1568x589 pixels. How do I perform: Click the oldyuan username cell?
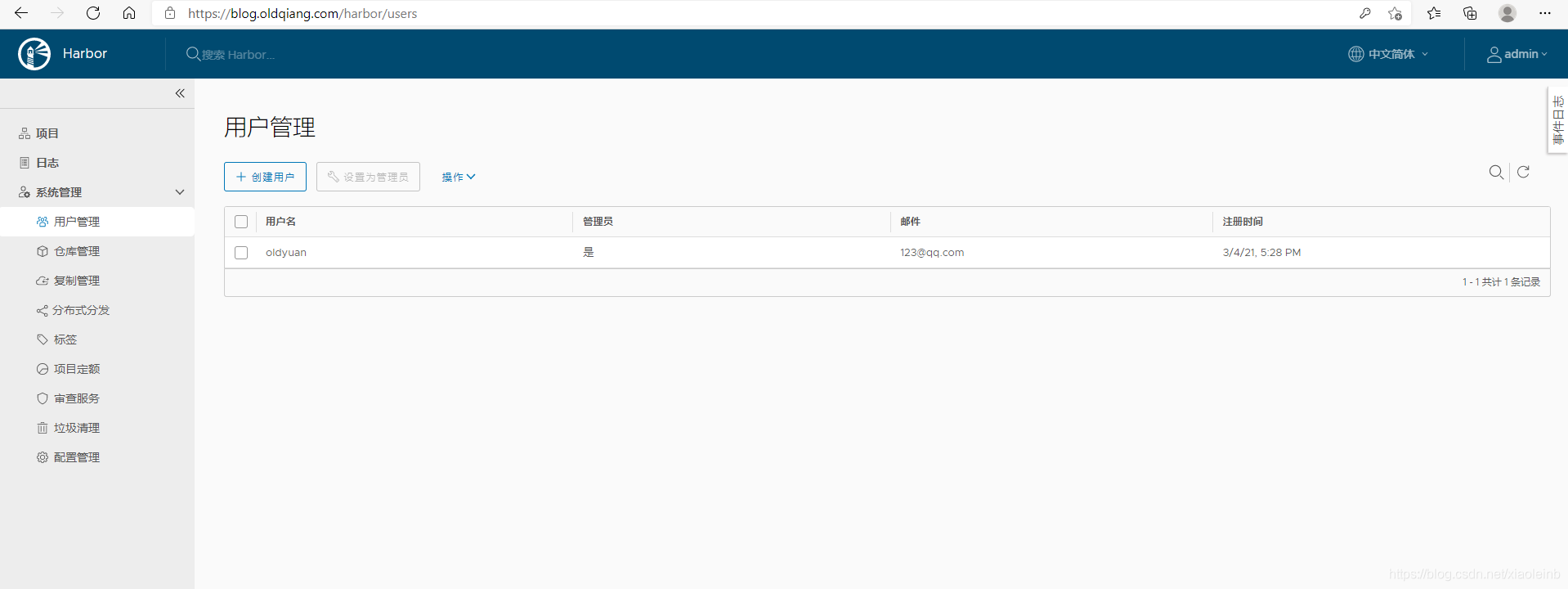coord(286,253)
